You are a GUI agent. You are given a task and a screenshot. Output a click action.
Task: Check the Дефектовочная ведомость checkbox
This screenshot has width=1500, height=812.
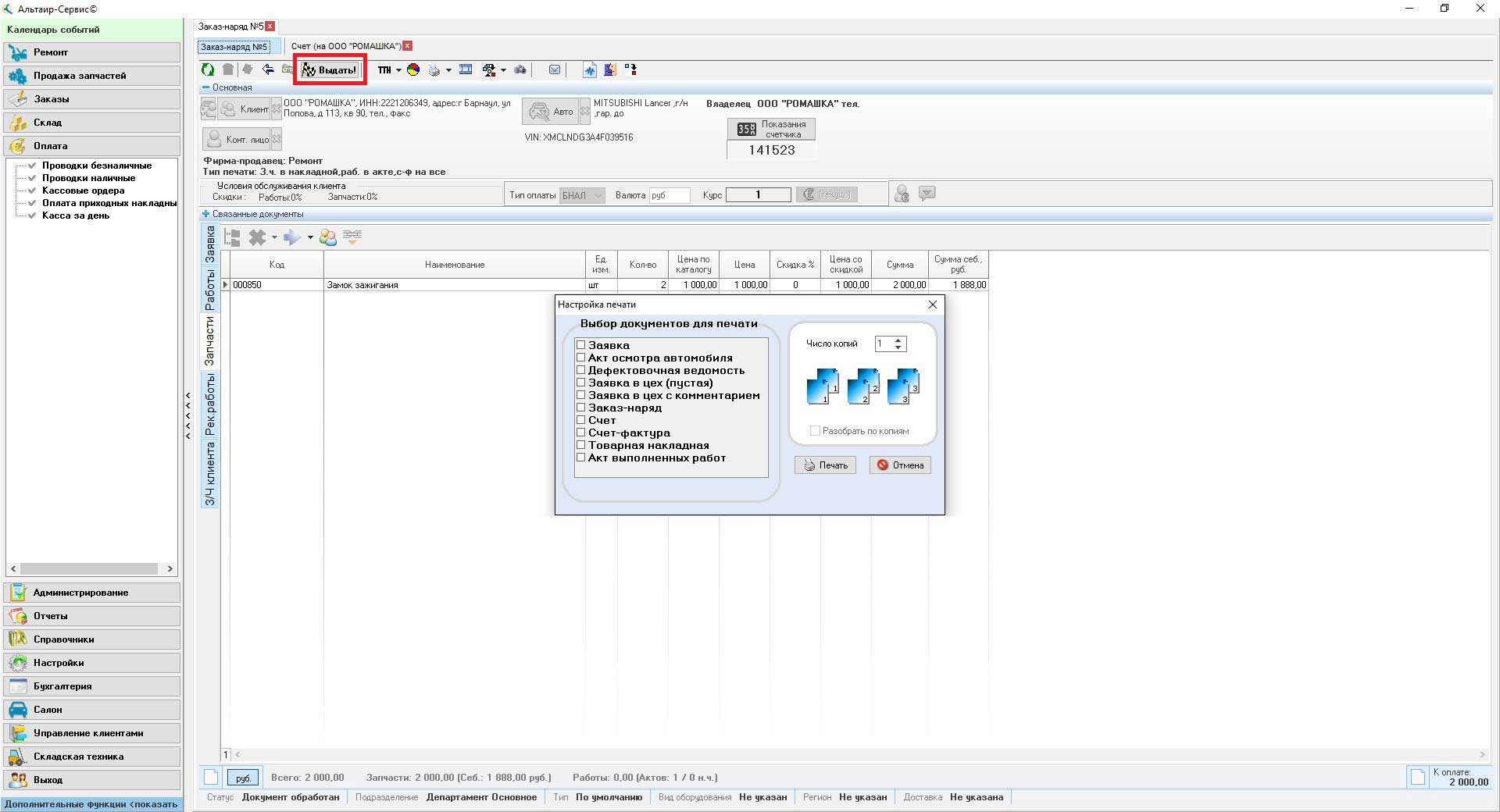pyautogui.click(x=581, y=370)
